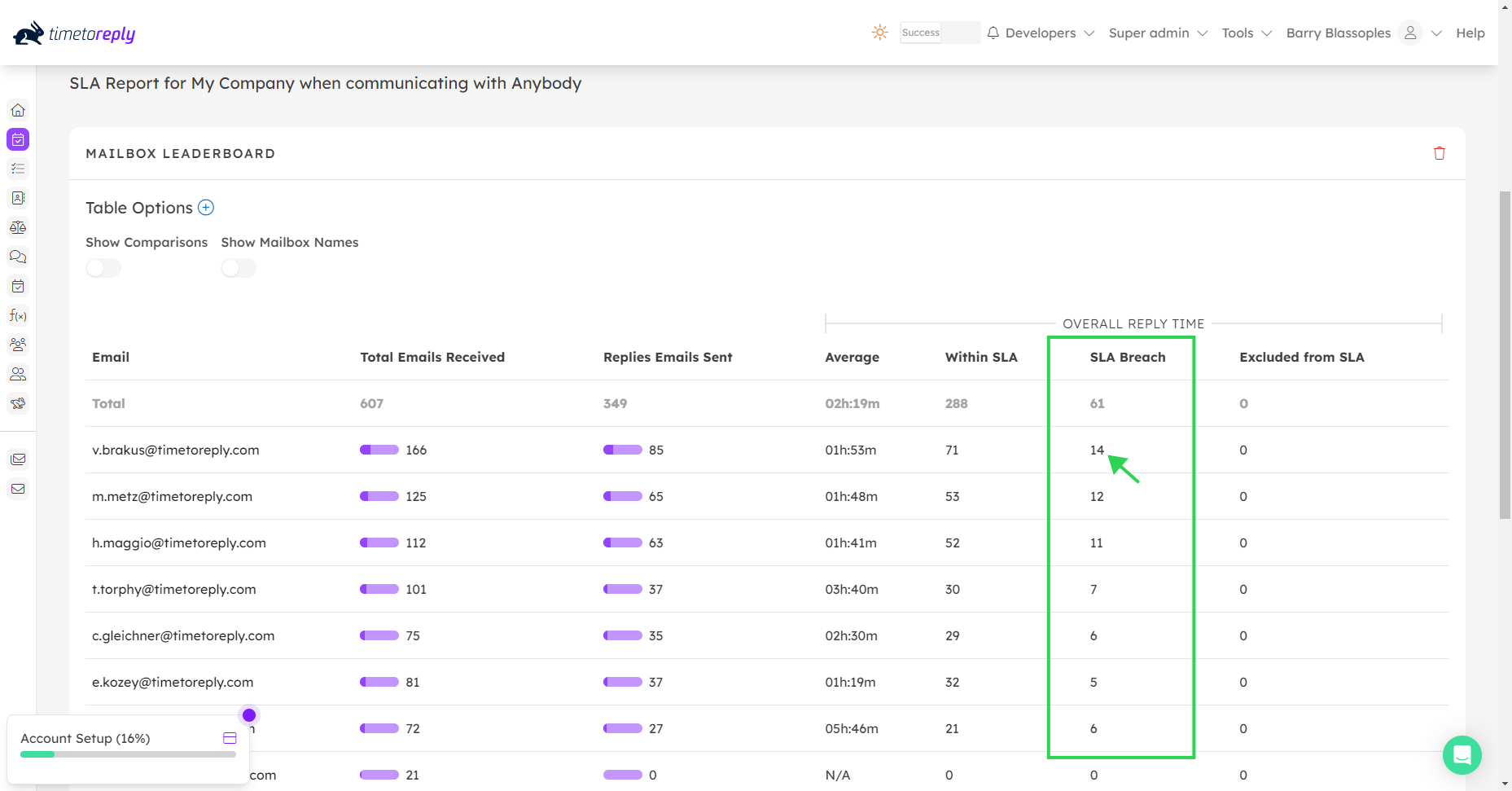Select v.brakus@timetoreply.com email
The image size is (1512, 791).
pos(176,450)
